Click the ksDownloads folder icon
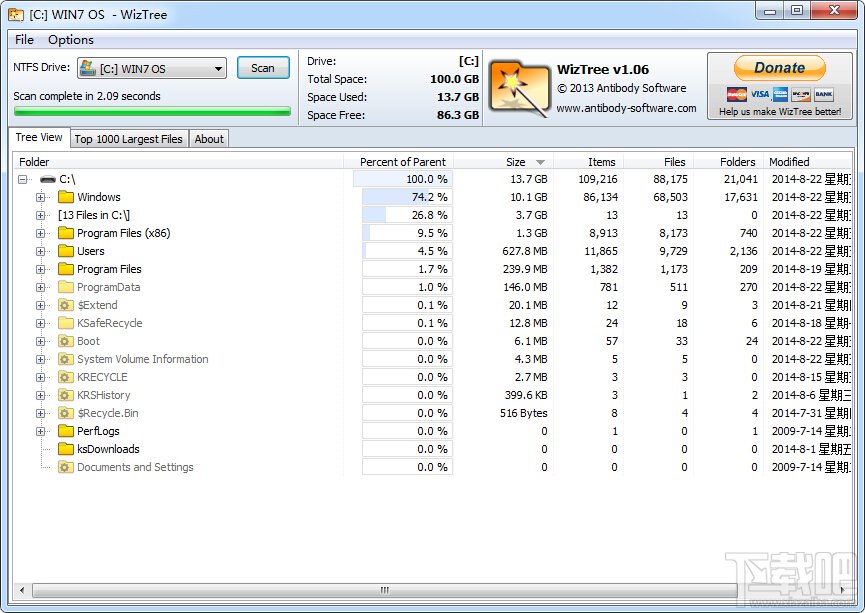Viewport: 865px width, 613px height. coord(66,449)
